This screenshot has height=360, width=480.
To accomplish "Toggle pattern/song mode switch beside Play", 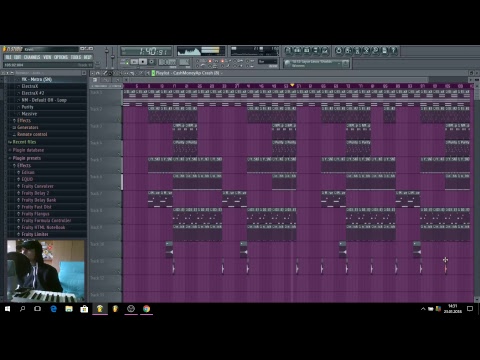I will pyautogui.click(x=125, y=62).
